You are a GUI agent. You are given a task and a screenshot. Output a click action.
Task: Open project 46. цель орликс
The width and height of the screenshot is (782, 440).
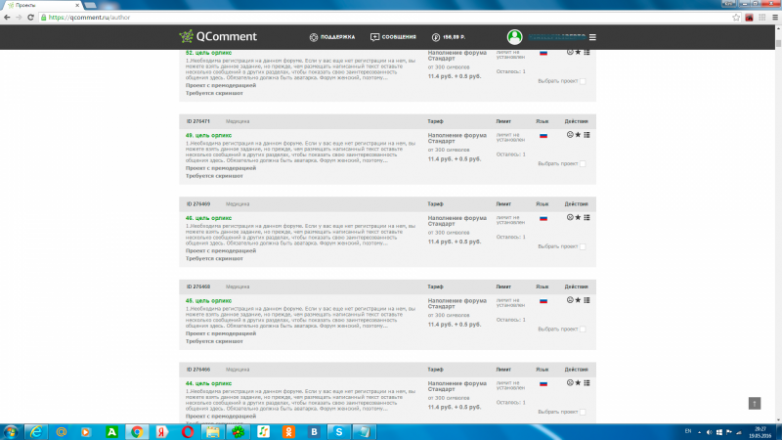[208, 218]
